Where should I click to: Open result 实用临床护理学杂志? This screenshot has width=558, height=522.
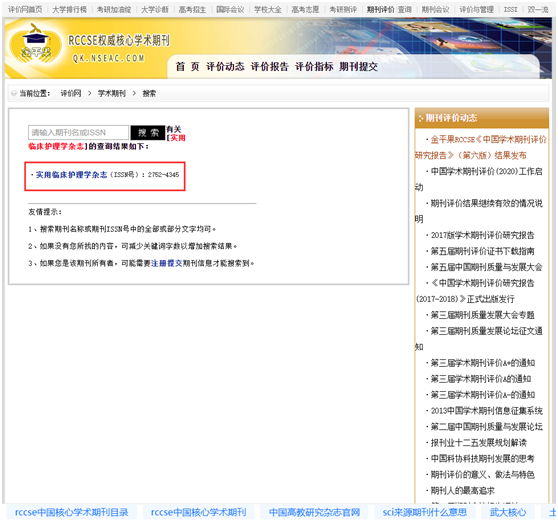pos(72,175)
